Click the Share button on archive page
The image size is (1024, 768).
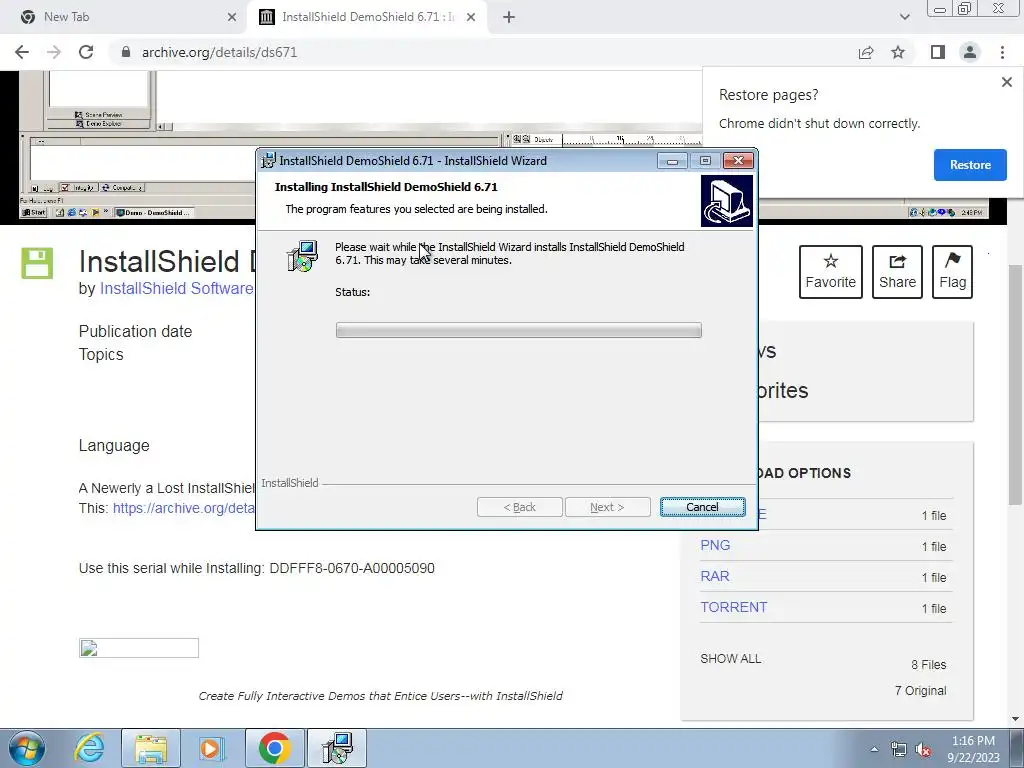pos(897,272)
